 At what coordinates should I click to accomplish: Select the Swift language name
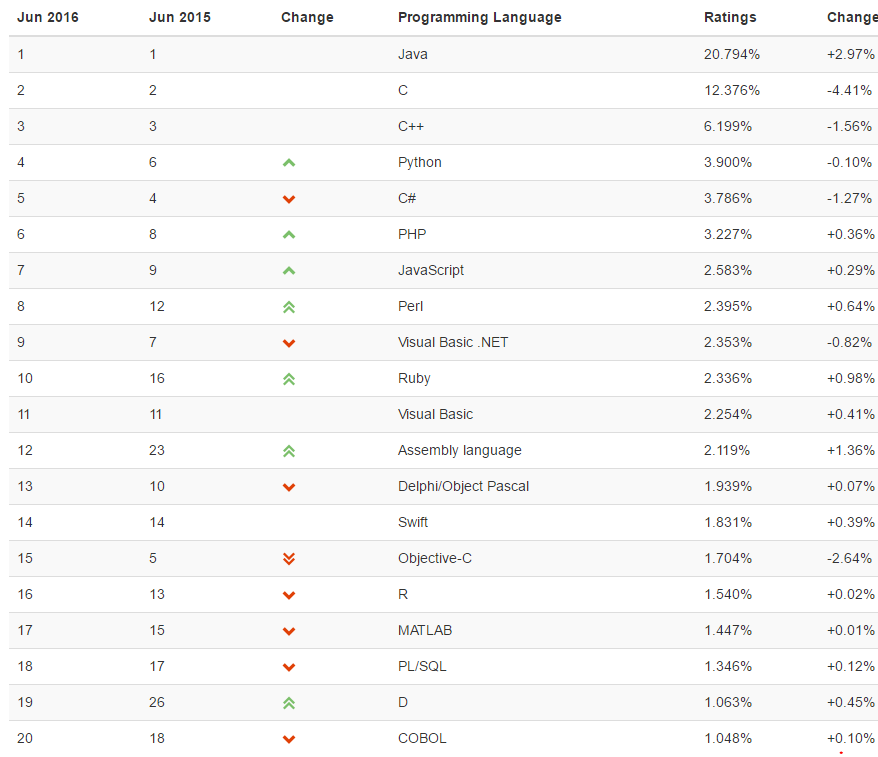pos(413,522)
